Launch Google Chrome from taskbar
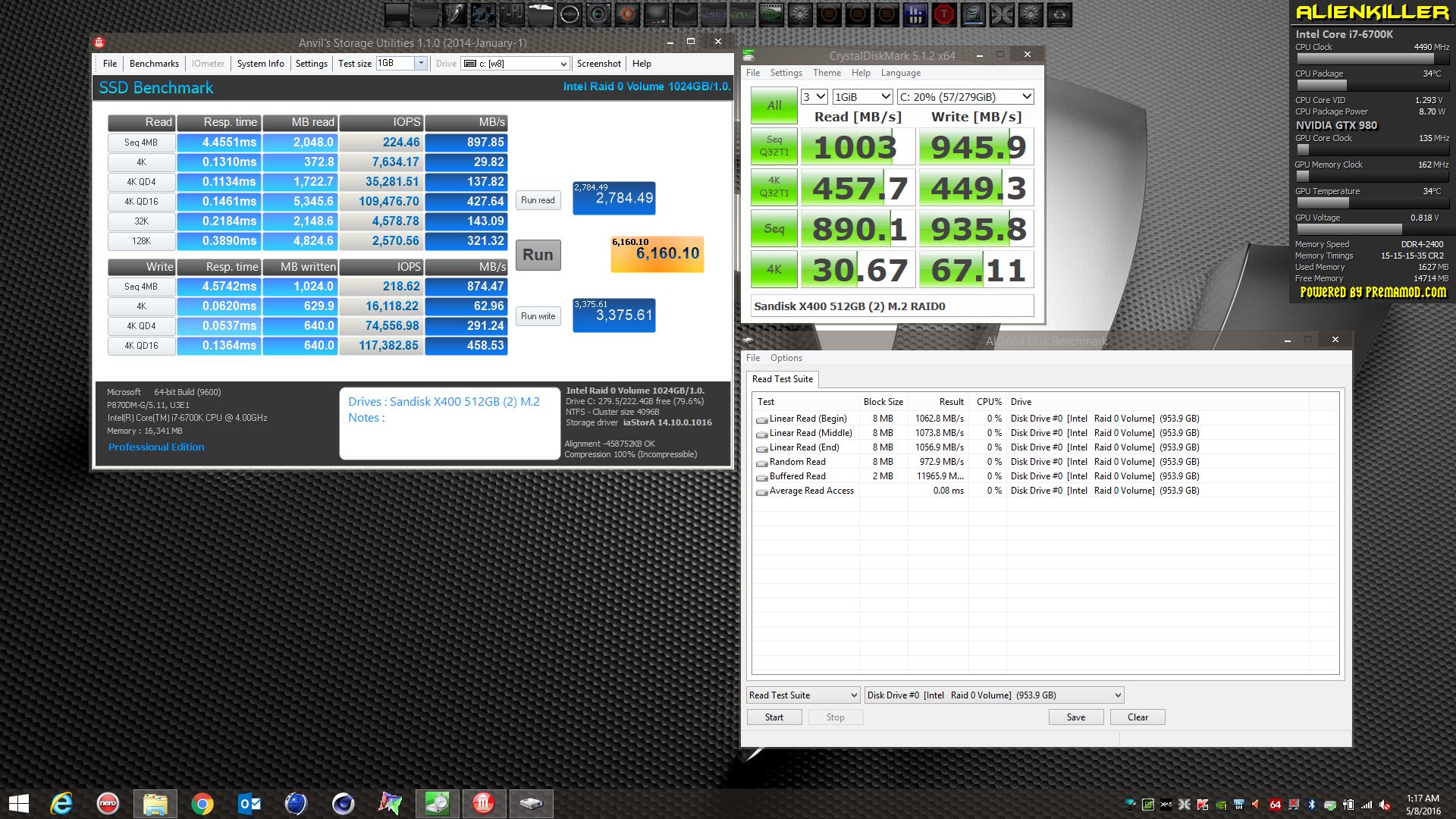Viewport: 1456px width, 819px height. point(202,803)
